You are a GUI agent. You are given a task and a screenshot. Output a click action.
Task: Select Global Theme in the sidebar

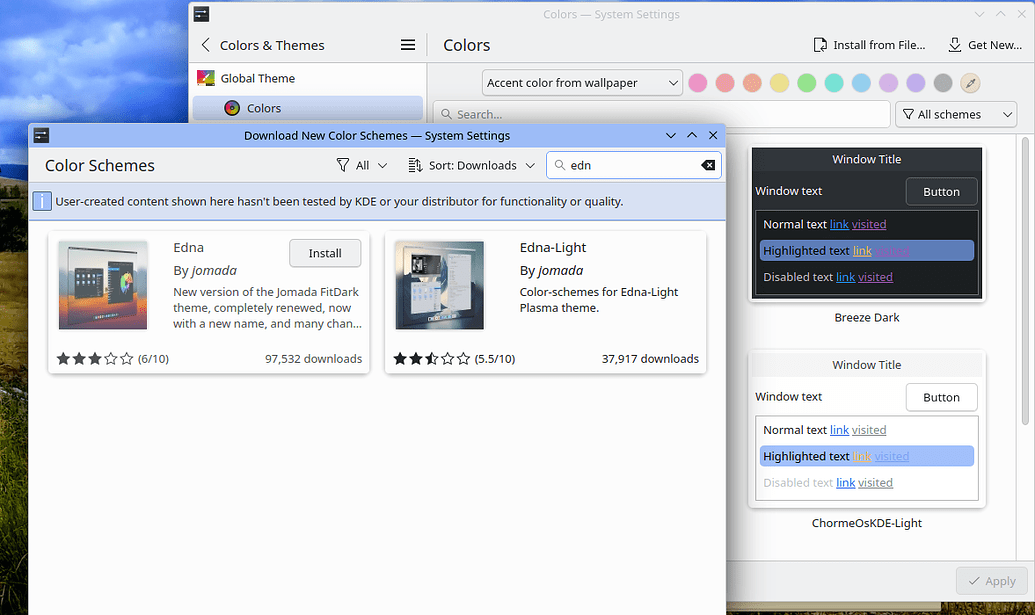pyautogui.click(x=260, y=77)
